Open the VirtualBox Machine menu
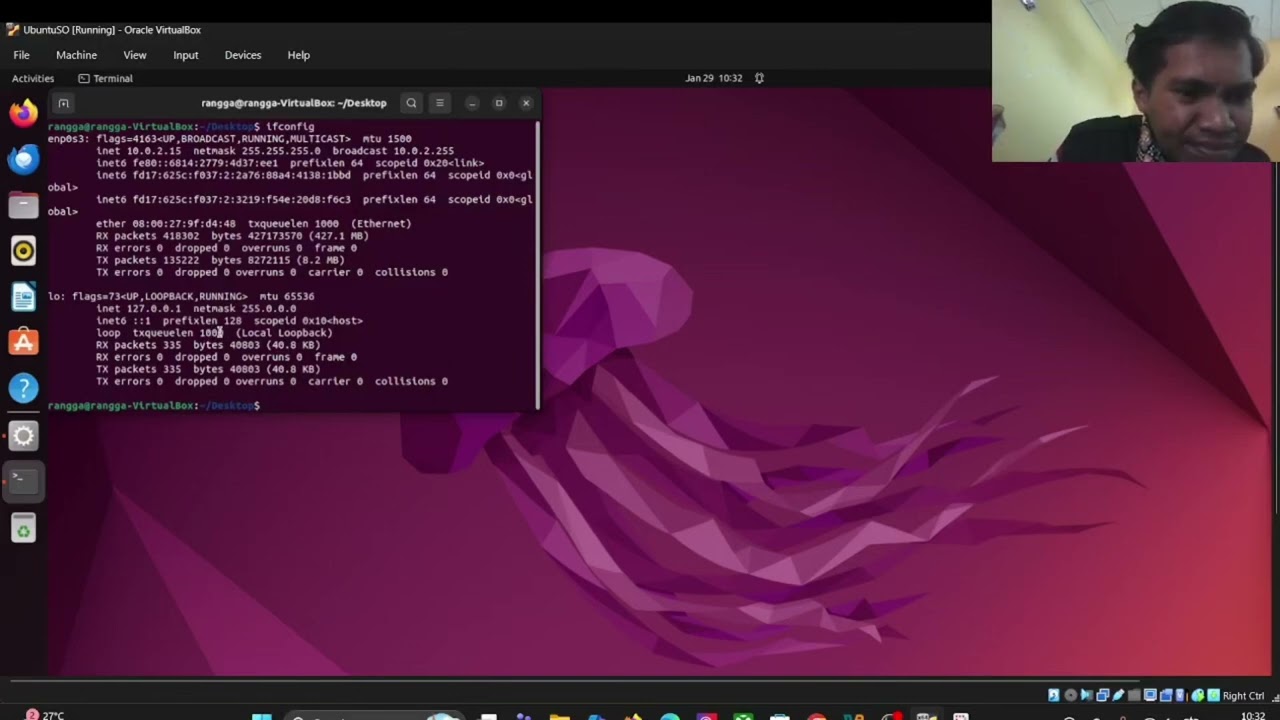This screenshot has height=720, width=1280. [76, 55]
